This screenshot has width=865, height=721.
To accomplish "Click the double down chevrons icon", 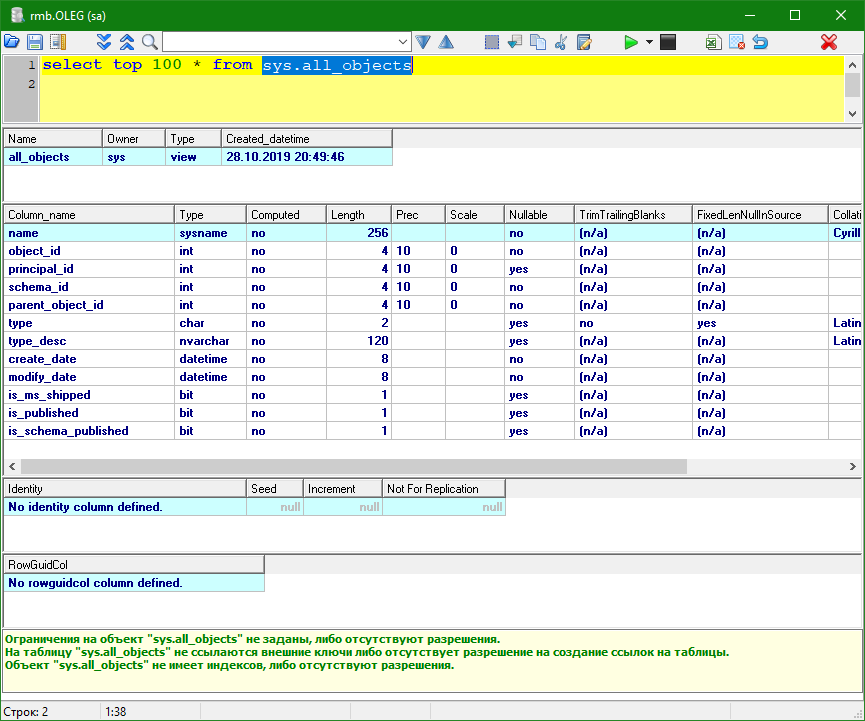I will (x=104, y=42).
